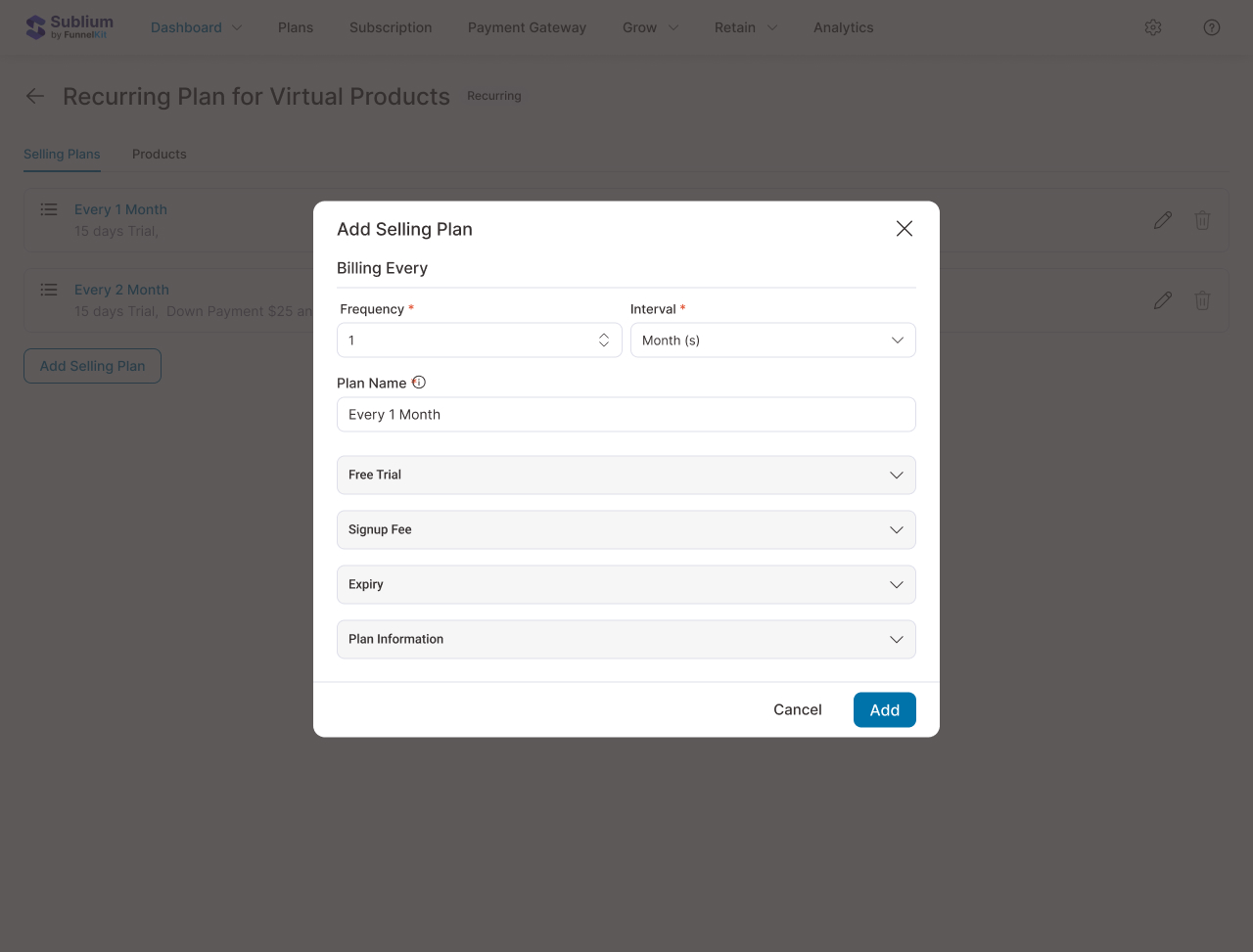Click the help question mark icon

click(1212, 27)
